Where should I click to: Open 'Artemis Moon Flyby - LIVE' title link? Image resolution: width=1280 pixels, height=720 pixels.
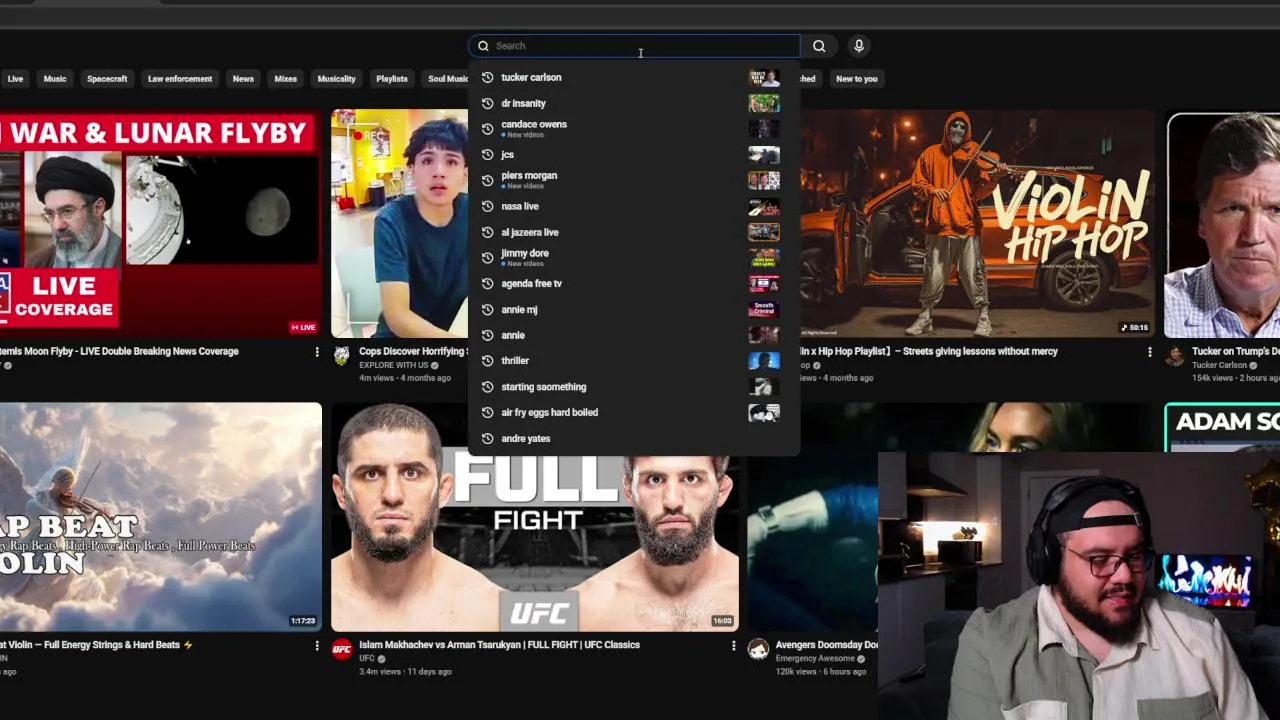(119, 351)
